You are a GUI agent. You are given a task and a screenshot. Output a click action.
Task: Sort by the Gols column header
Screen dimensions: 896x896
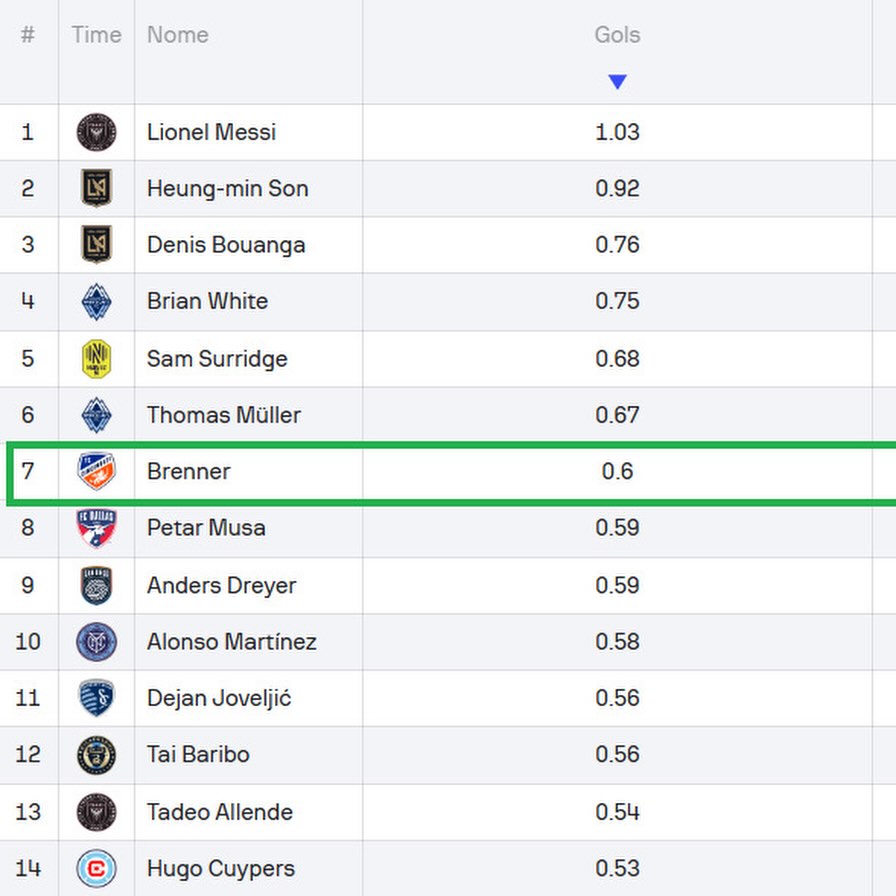[617, 35]
